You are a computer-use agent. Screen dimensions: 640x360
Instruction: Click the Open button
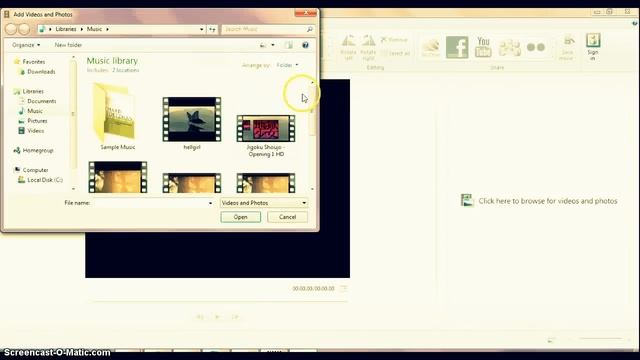240,217
